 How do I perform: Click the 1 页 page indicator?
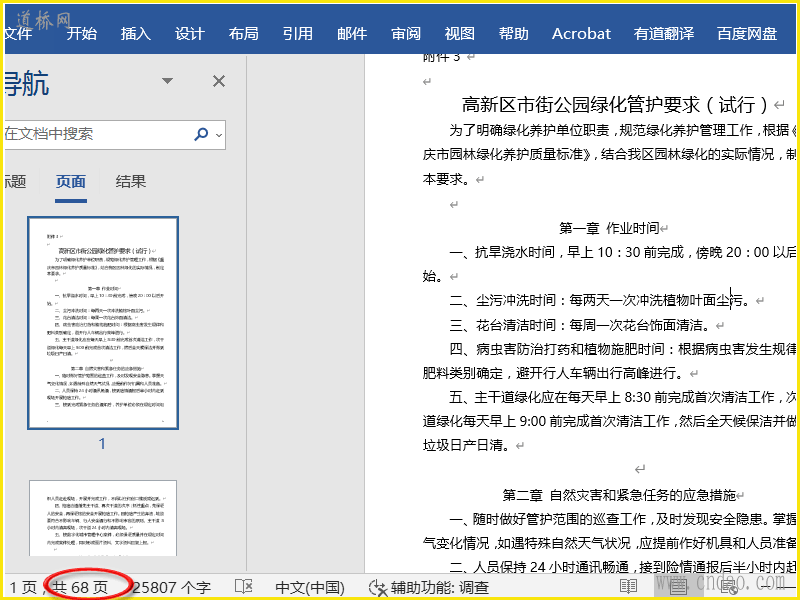click(x=23, y=588)
